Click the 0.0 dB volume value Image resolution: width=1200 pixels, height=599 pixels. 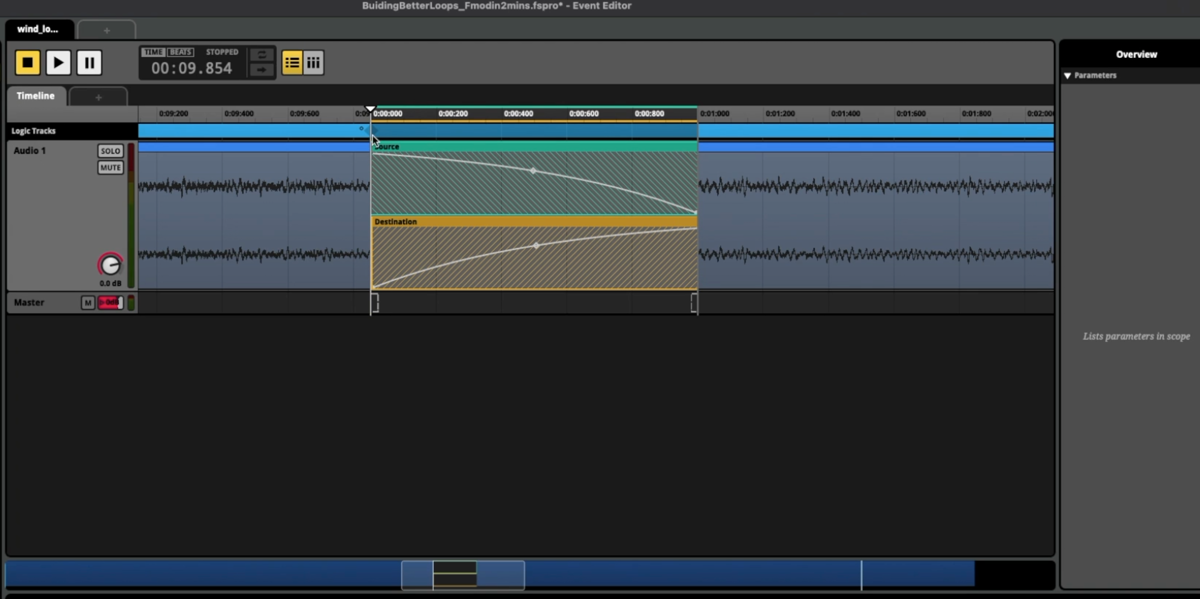point(110,283)
